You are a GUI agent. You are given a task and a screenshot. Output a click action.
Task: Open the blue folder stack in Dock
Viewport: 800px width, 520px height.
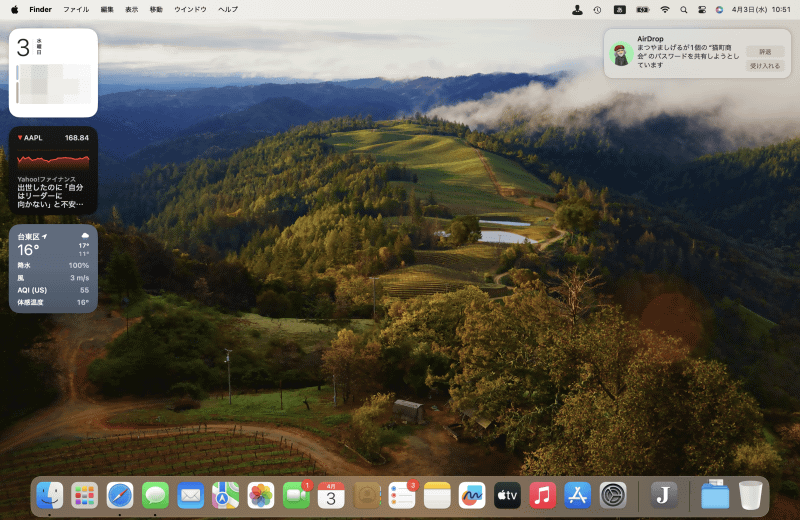[x=715, y=495]
